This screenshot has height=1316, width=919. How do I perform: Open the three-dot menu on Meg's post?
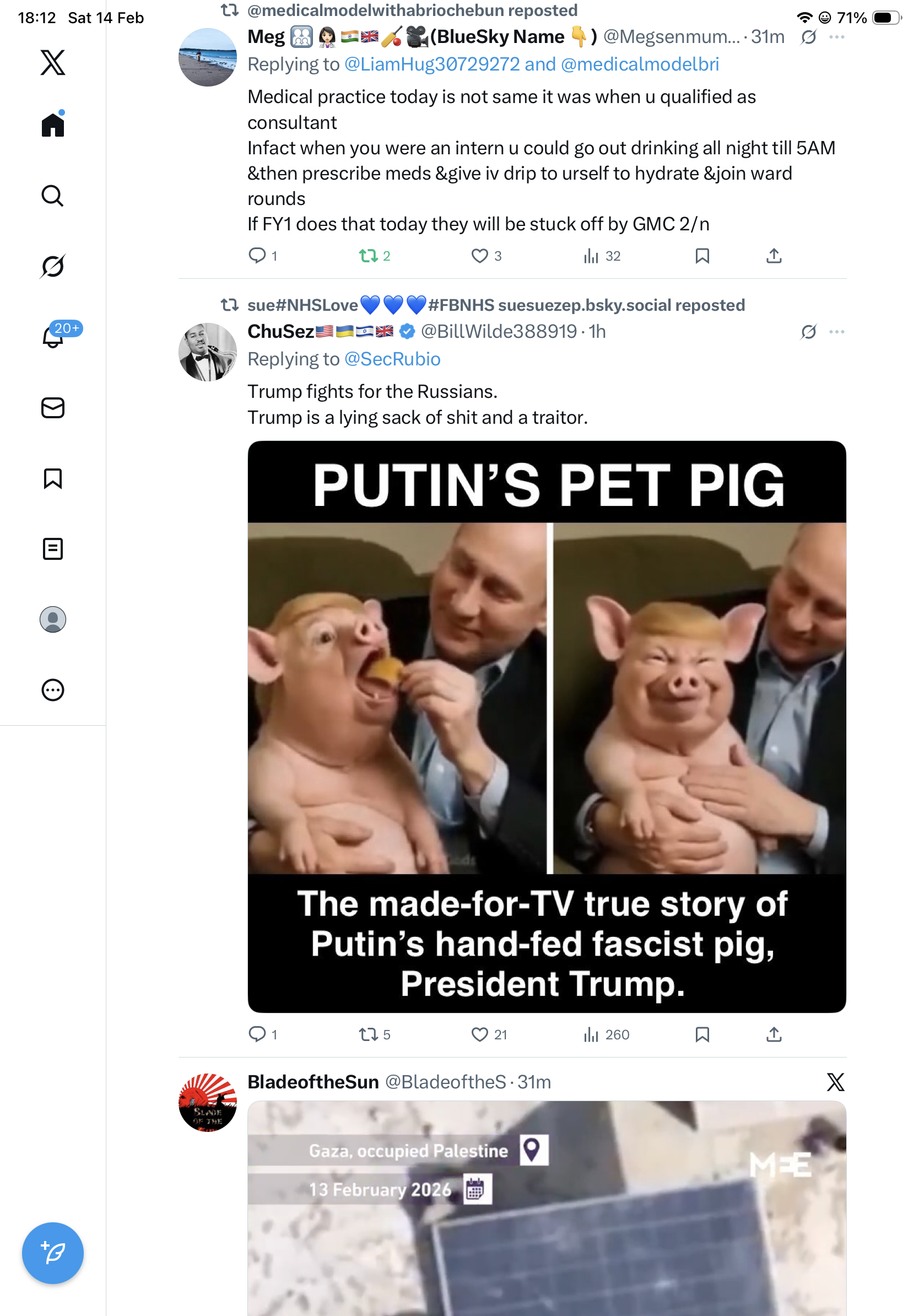coord(836,37)
